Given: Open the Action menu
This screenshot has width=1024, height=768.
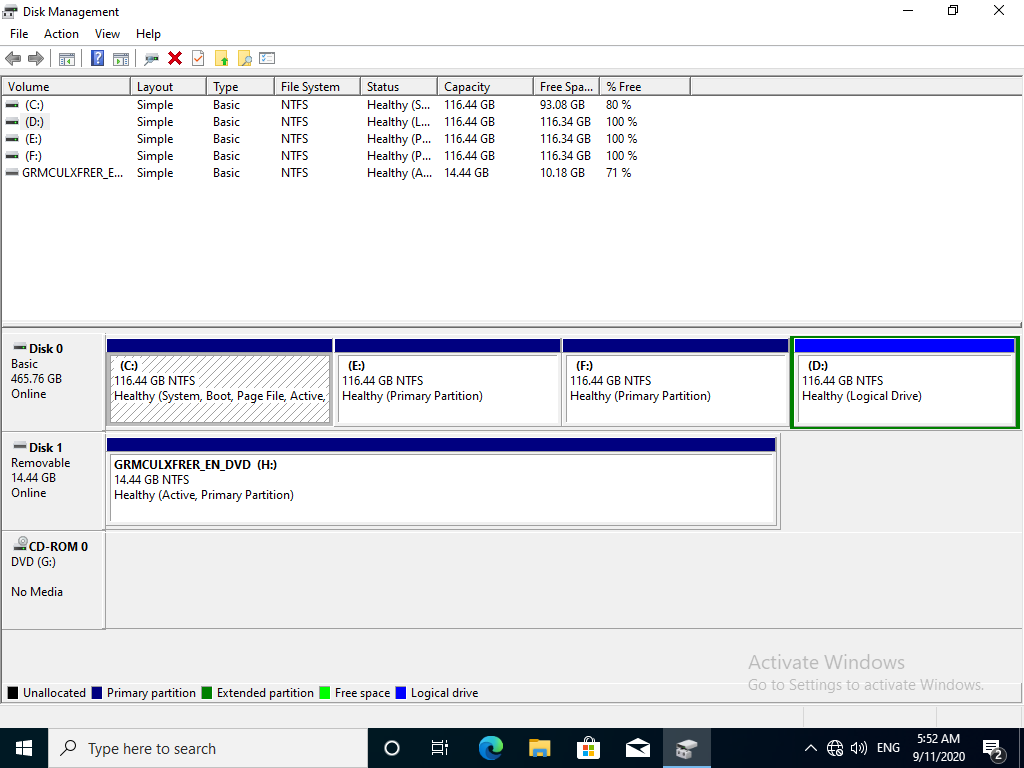Looking at the screenshot, I should [61, 34].
